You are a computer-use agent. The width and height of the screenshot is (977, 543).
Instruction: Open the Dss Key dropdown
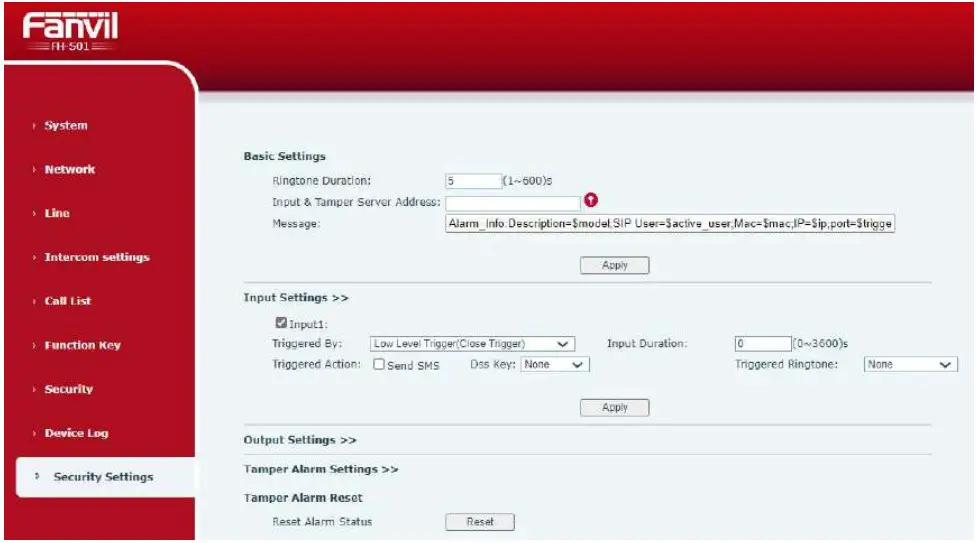555,364
